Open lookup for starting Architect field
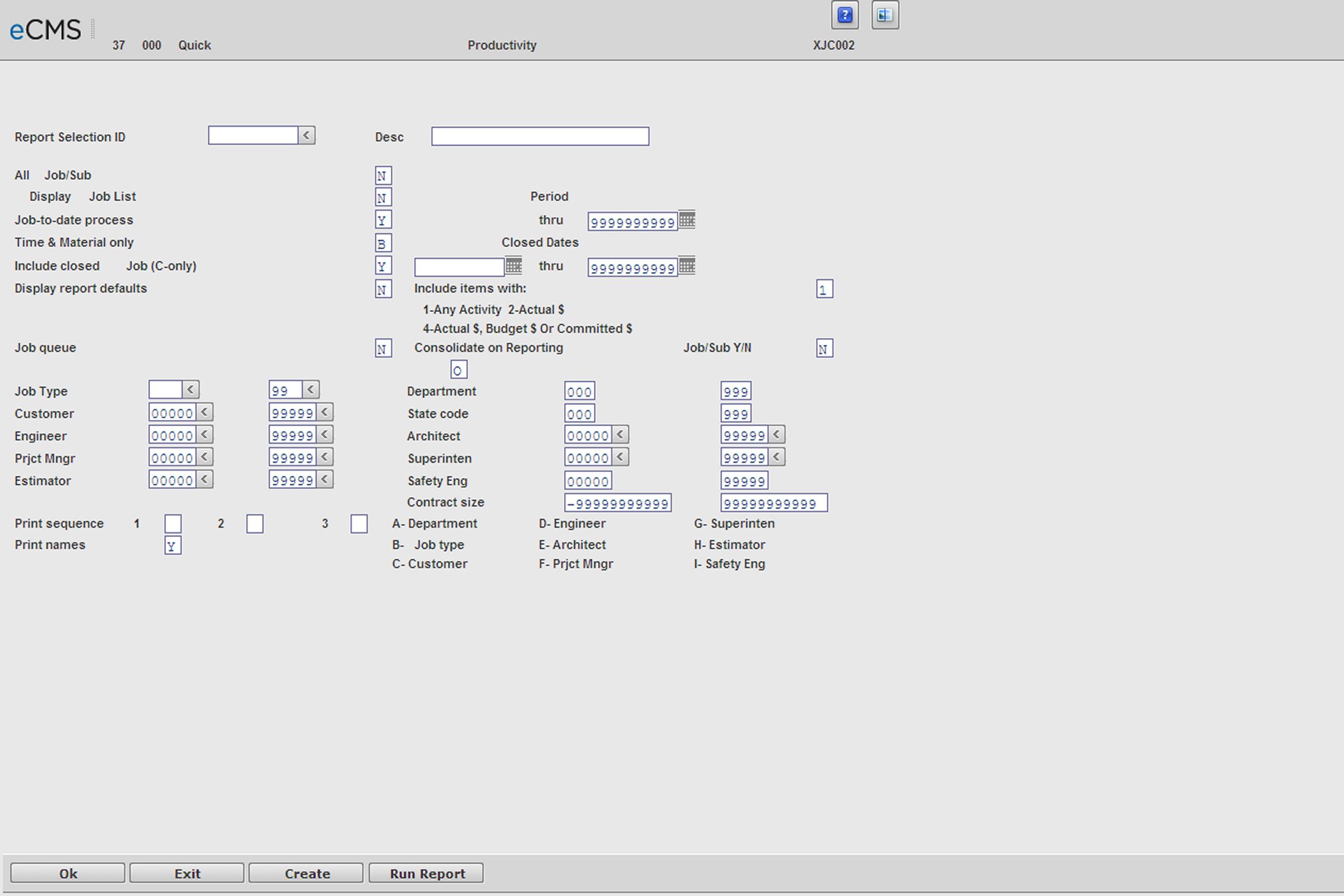Image resolution: width=1344 pixels, height=896 pixels. coord(620,435)
